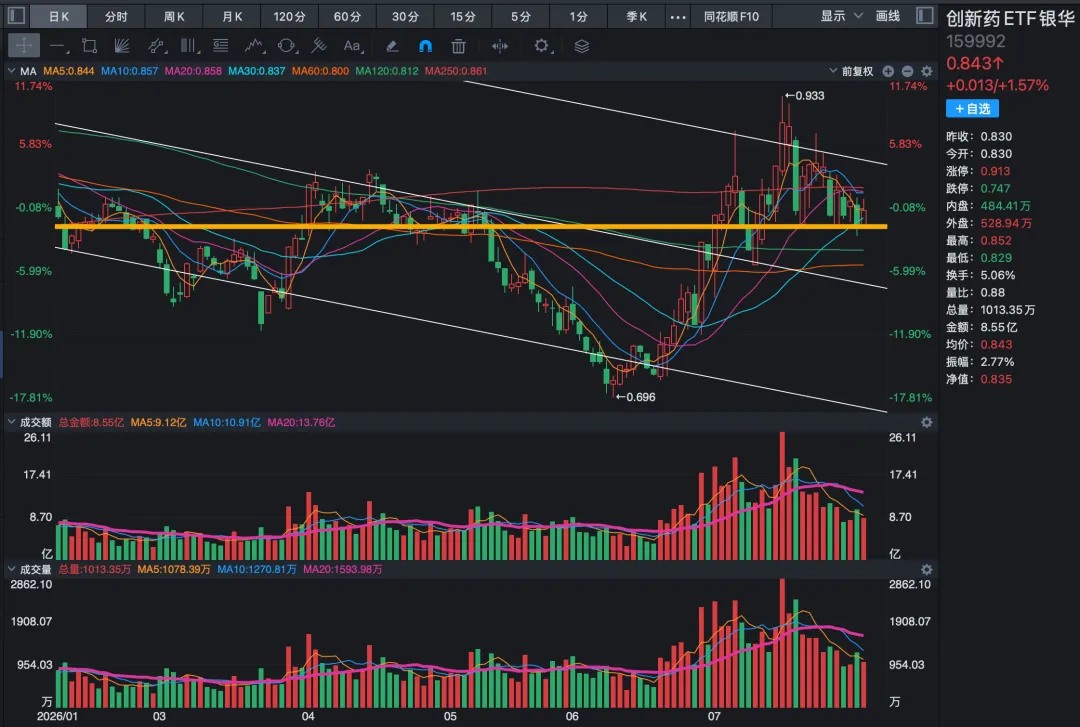Switch to 120分 period tab

click(289, 16)
